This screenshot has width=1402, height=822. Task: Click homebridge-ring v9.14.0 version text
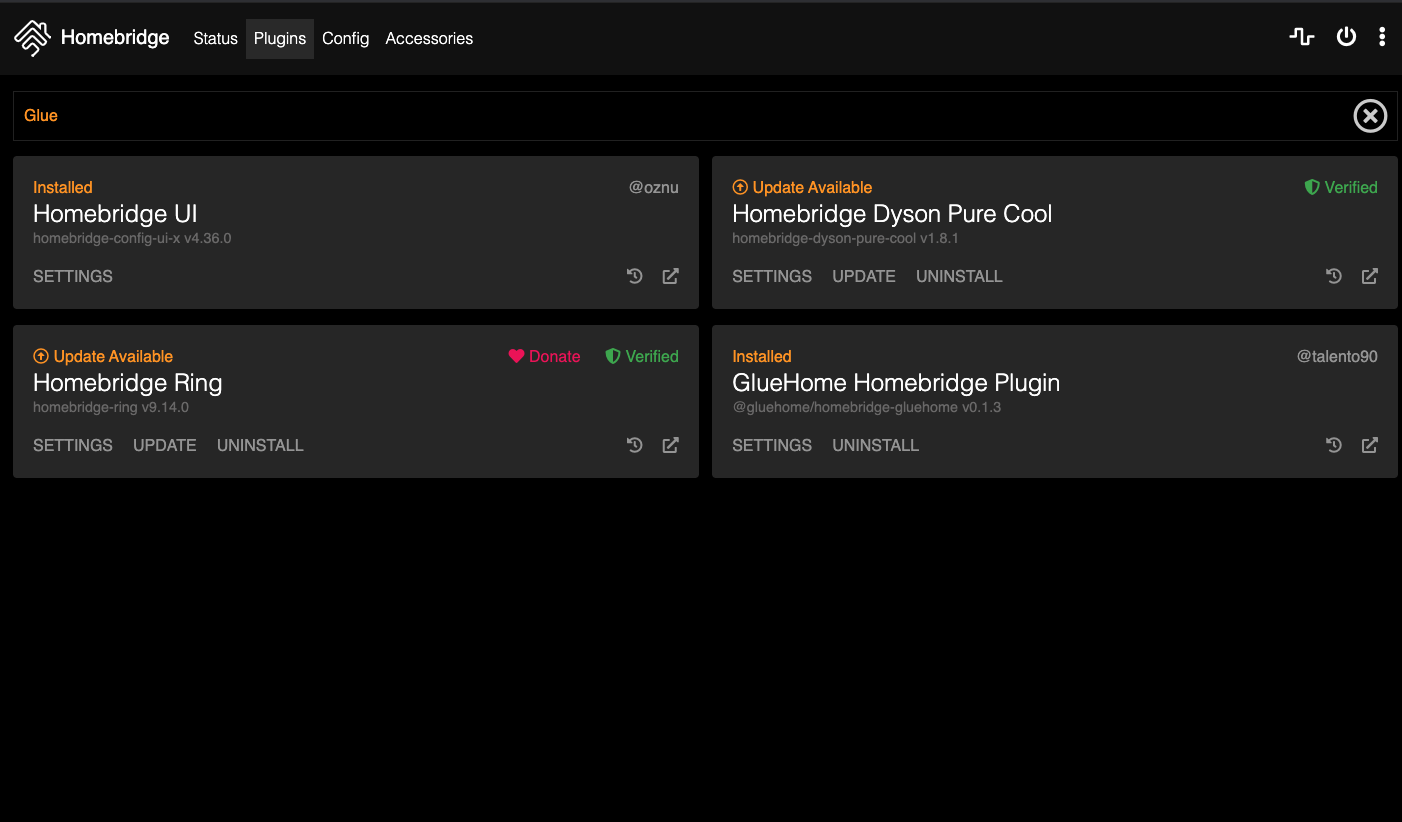coord(111,407)
